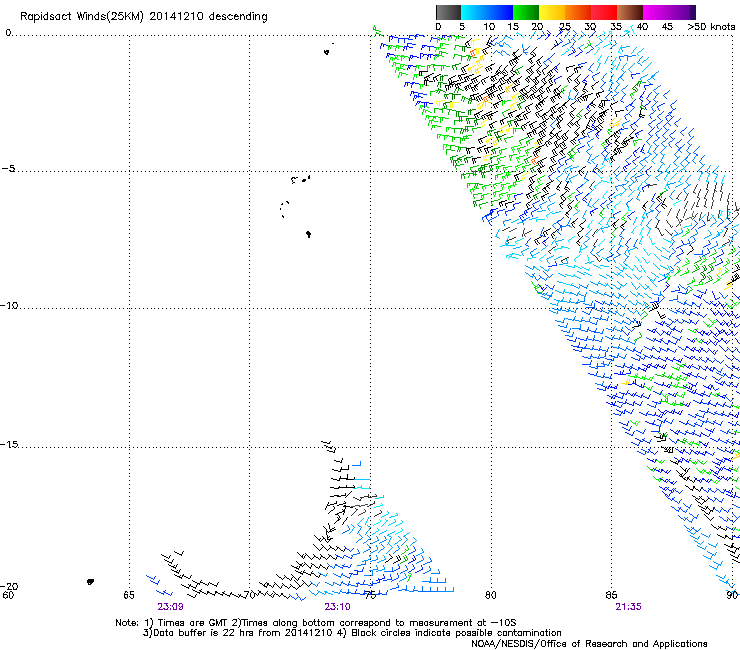Click the '75' longitude axis label
Viewport: 740px width, 650px height.
click(370, 595)
